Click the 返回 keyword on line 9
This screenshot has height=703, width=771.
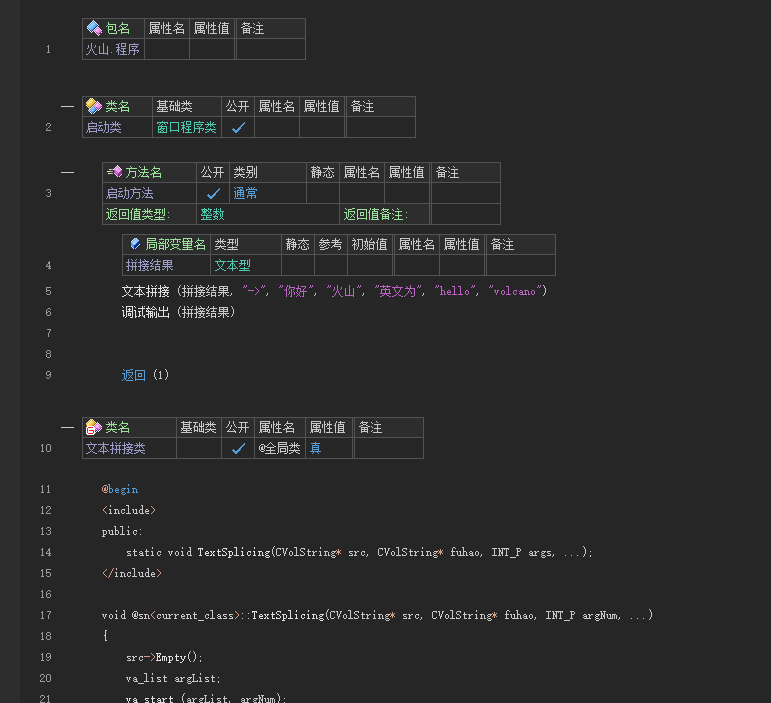(x=134, y=376)
